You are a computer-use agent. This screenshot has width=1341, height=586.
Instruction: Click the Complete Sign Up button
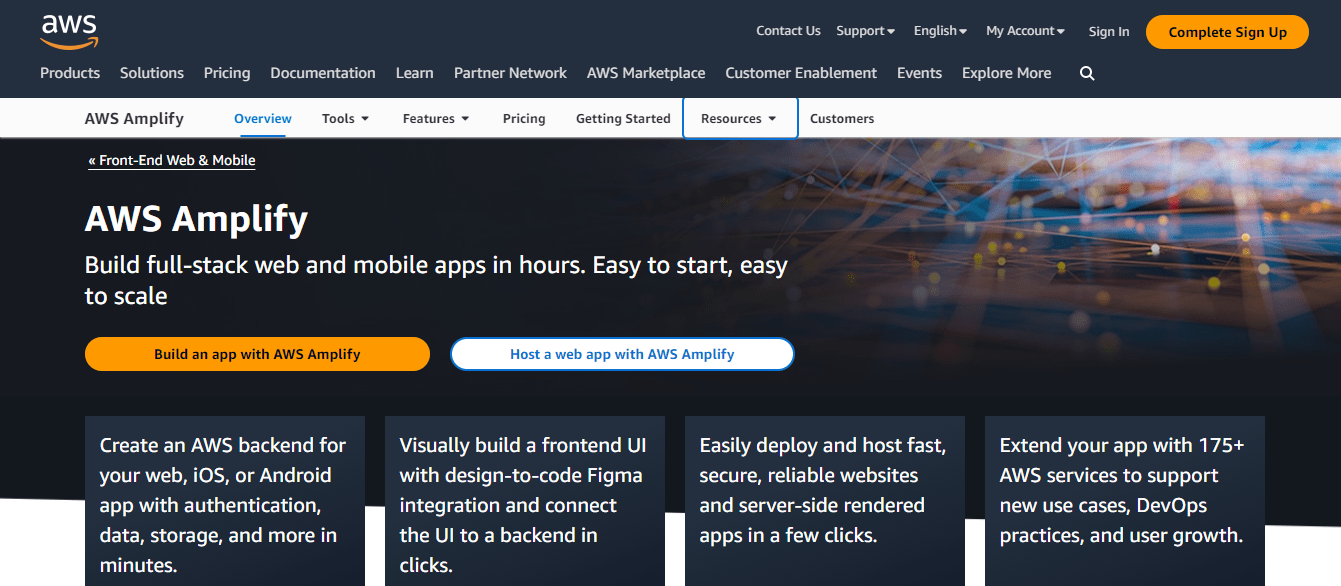point(1227,31)
